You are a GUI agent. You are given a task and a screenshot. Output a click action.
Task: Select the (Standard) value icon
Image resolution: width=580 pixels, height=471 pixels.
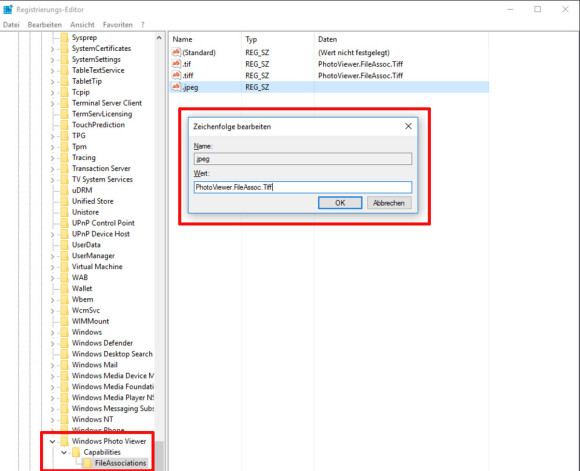[x=176, y=52]
